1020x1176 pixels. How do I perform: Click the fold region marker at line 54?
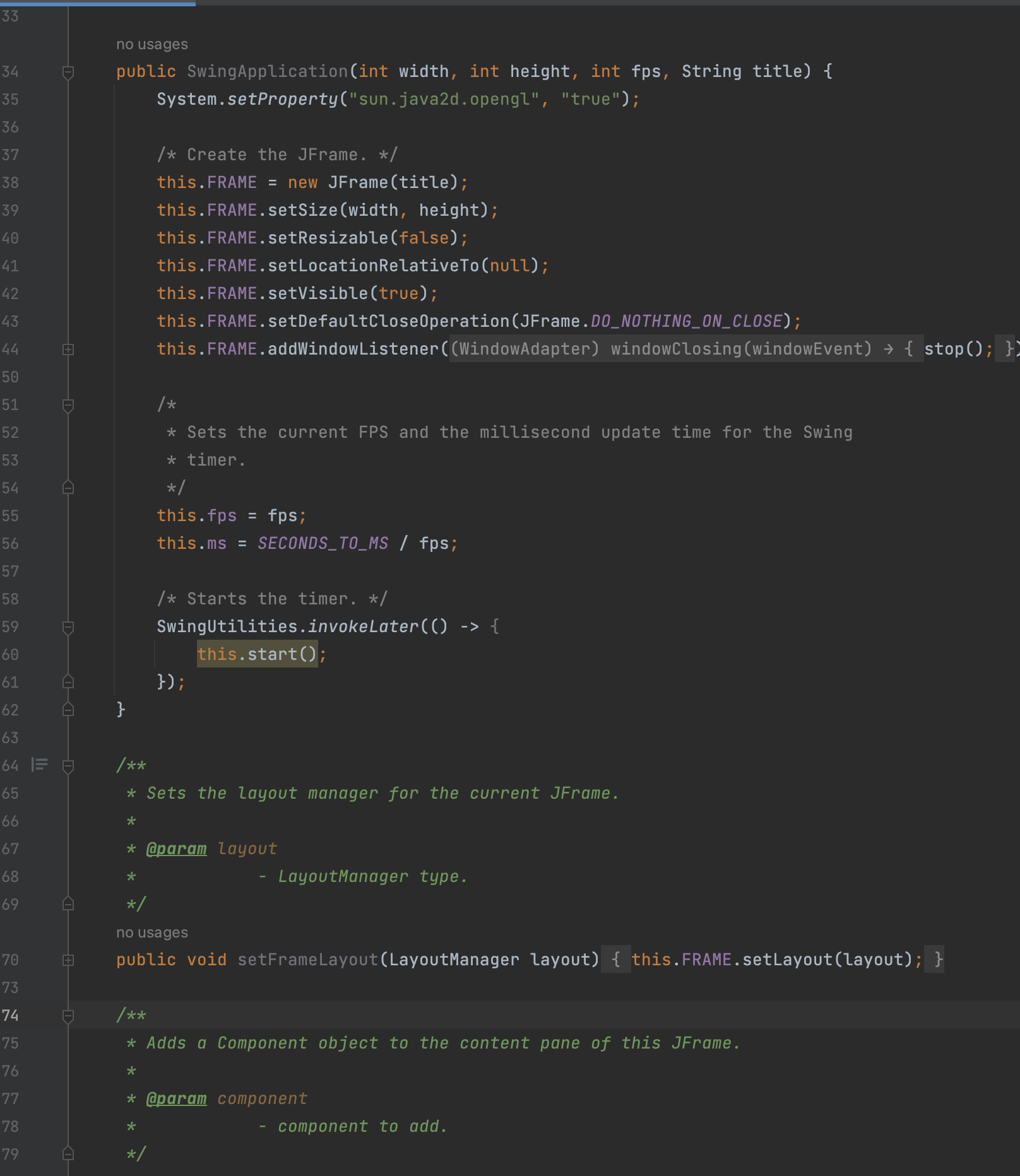[68, 487]
